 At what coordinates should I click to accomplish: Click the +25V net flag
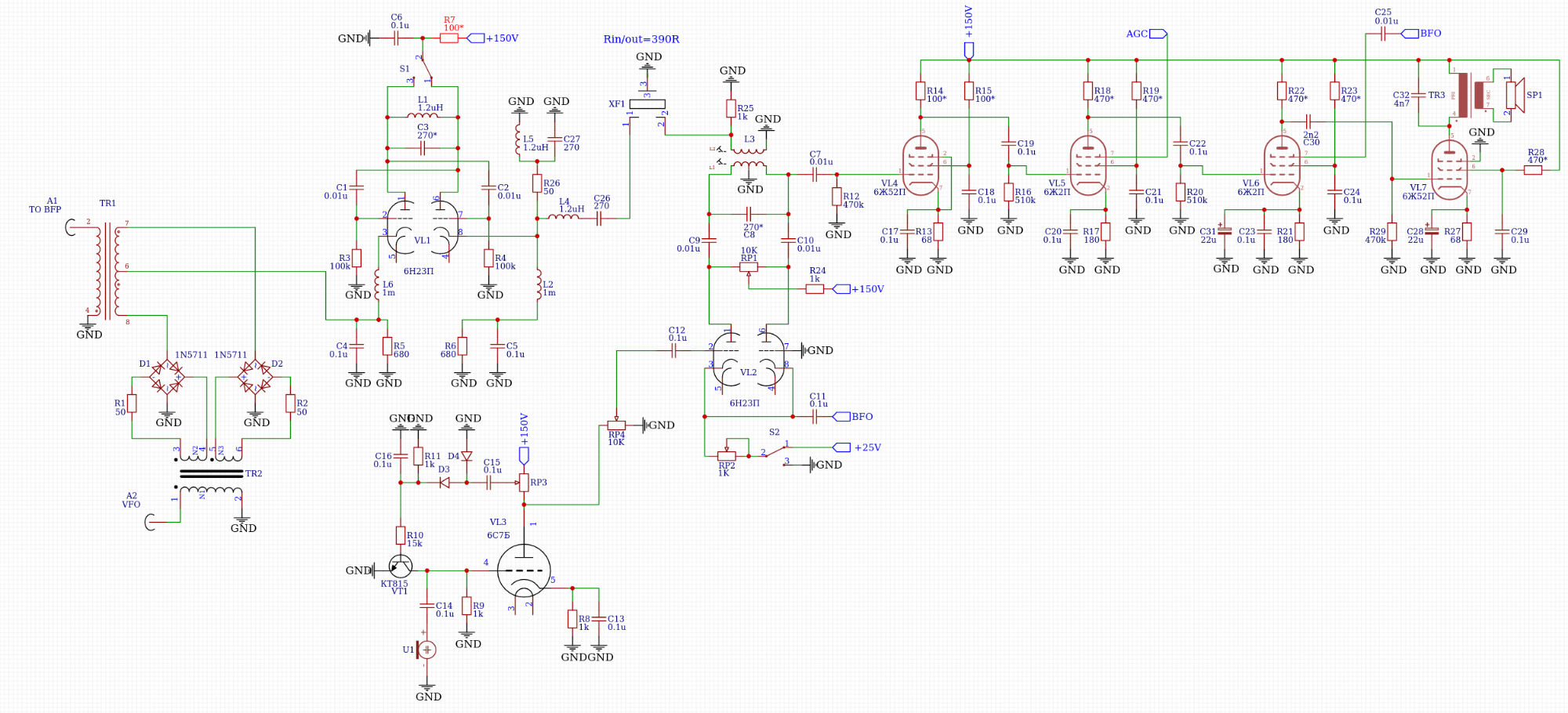pos(841,447)
